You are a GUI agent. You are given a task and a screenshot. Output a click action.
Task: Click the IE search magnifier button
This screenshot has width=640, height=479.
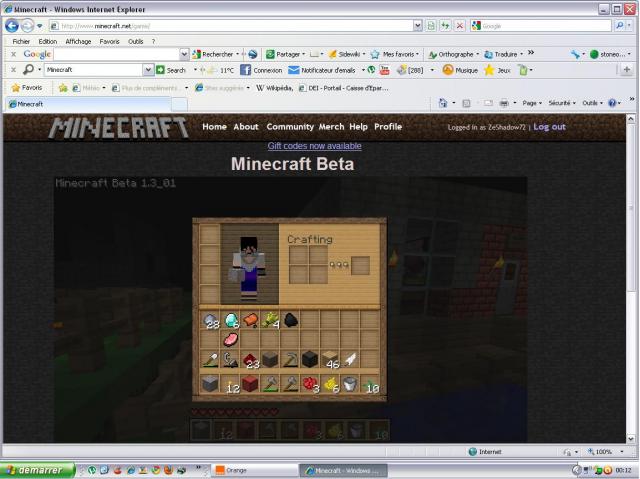620,26
